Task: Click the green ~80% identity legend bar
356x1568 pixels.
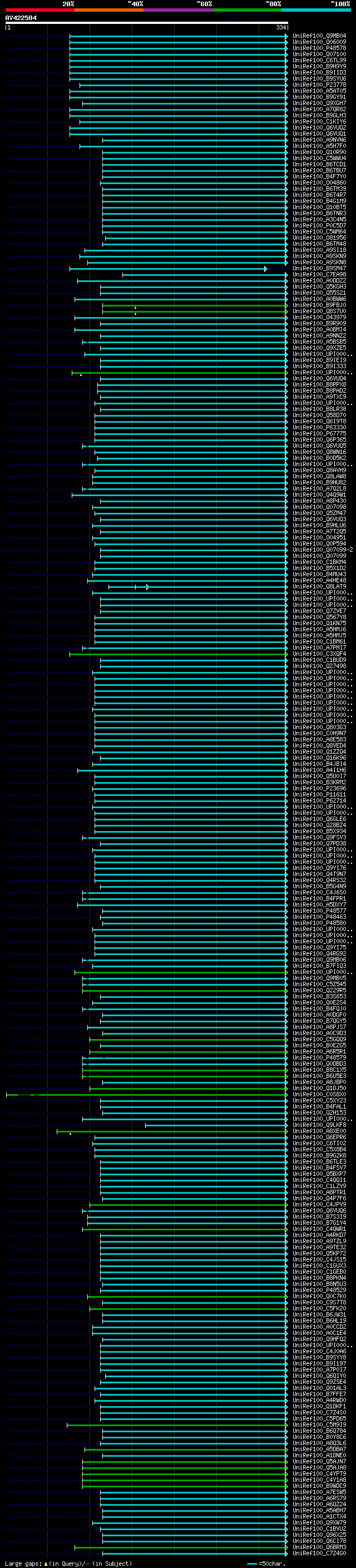Action: click(x=247, y=10)
